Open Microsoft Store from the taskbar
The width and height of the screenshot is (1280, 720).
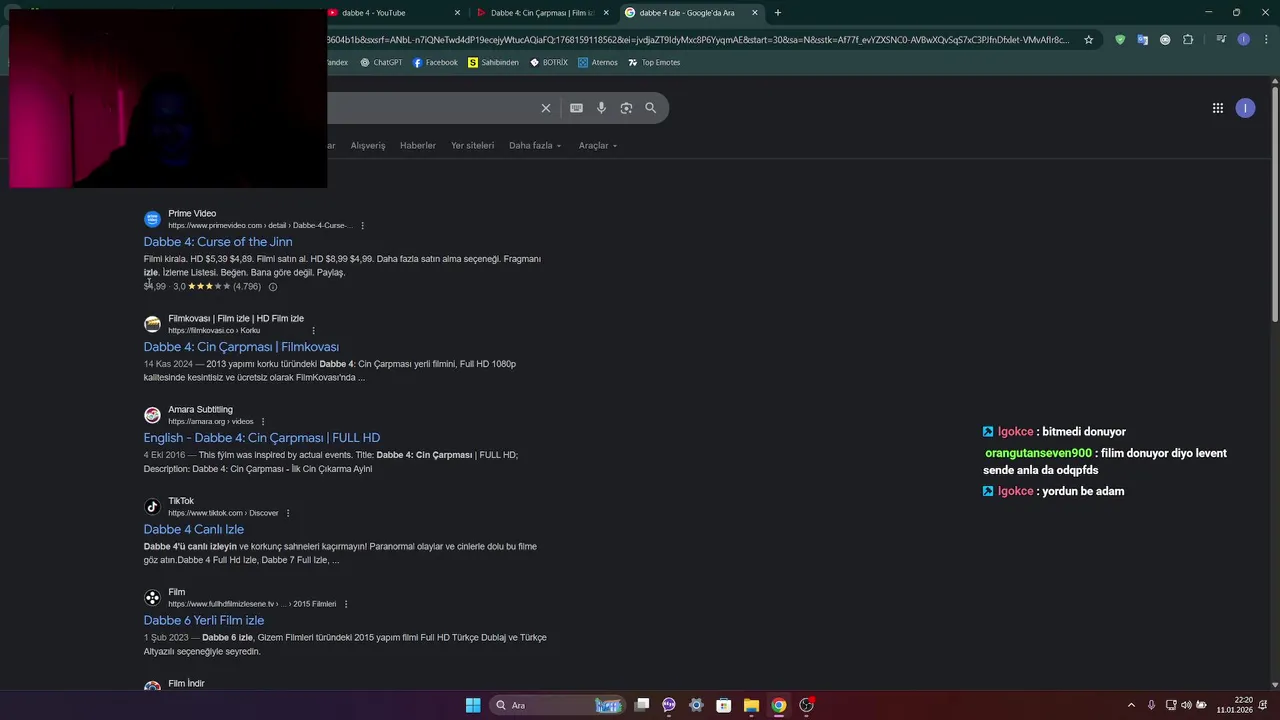724,705
